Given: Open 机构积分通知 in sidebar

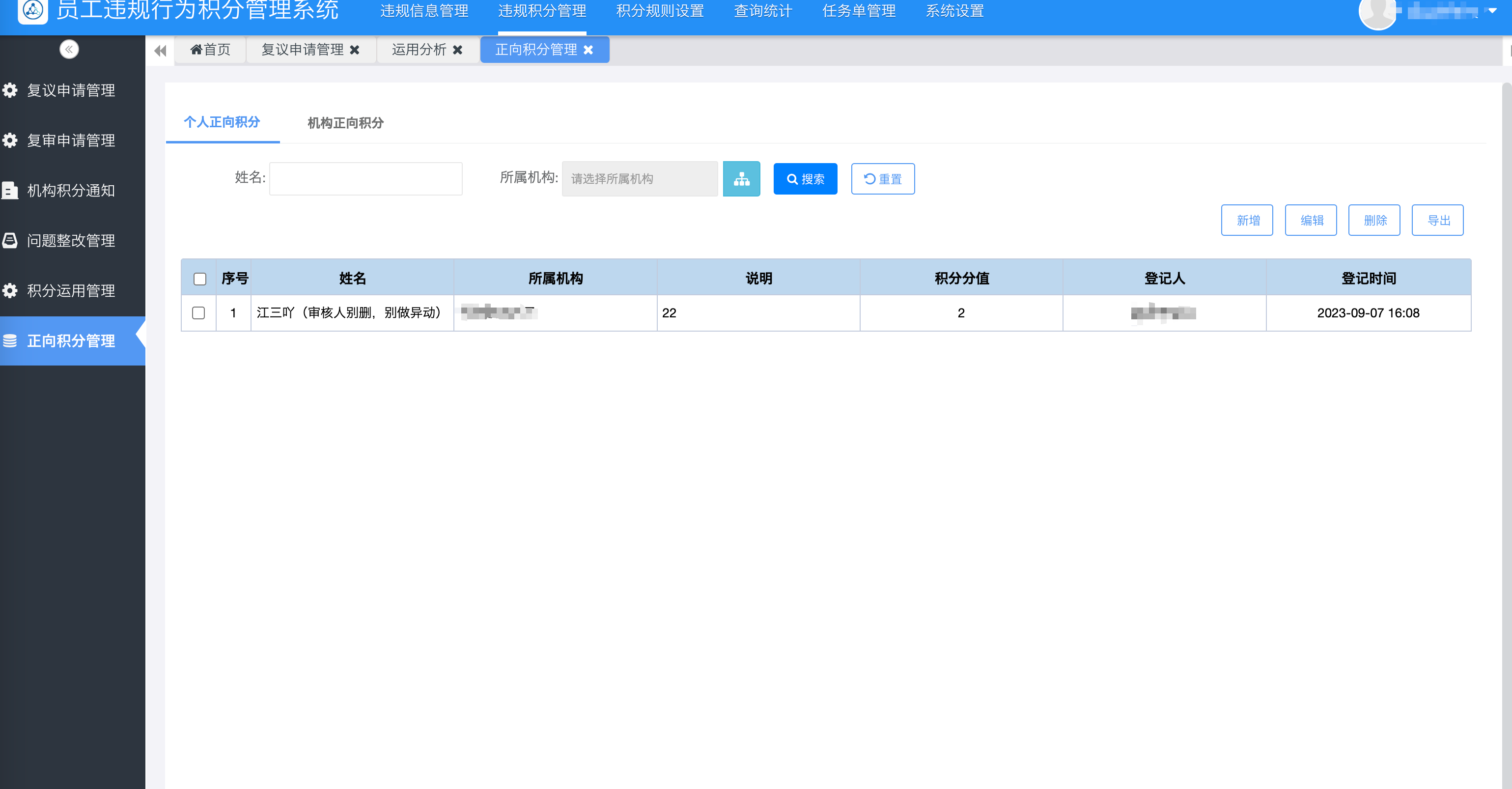Looking at the screenshot, I should 71,191.
